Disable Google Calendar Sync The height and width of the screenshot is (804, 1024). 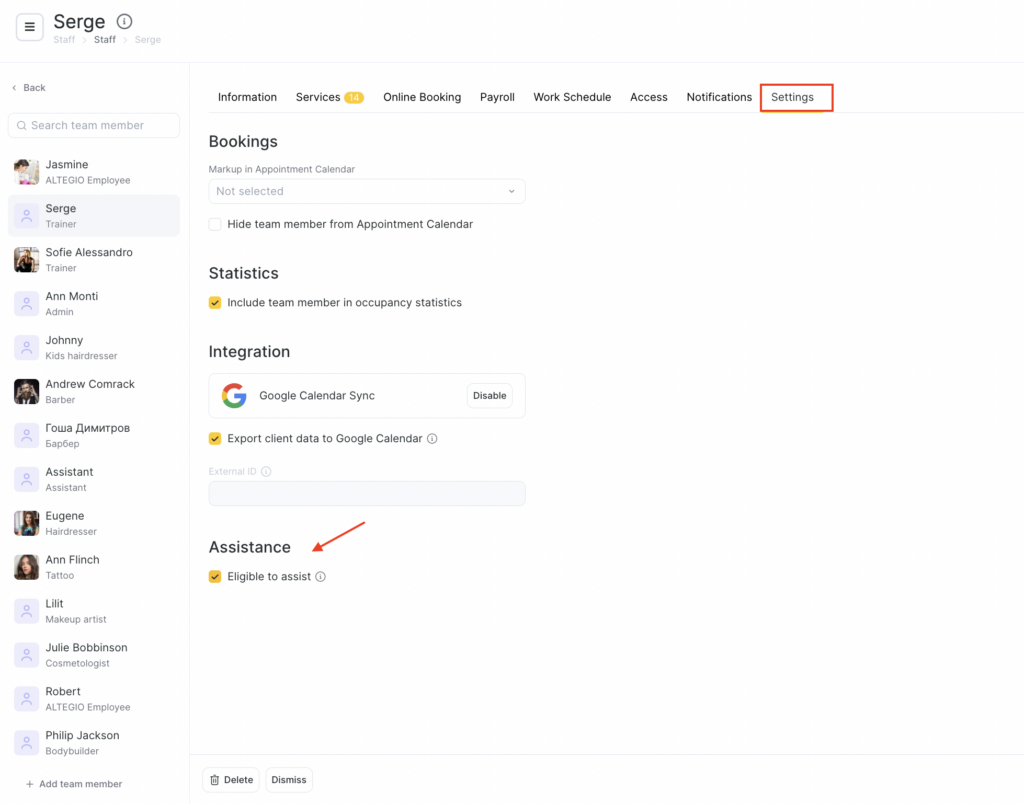coord(489,396)
